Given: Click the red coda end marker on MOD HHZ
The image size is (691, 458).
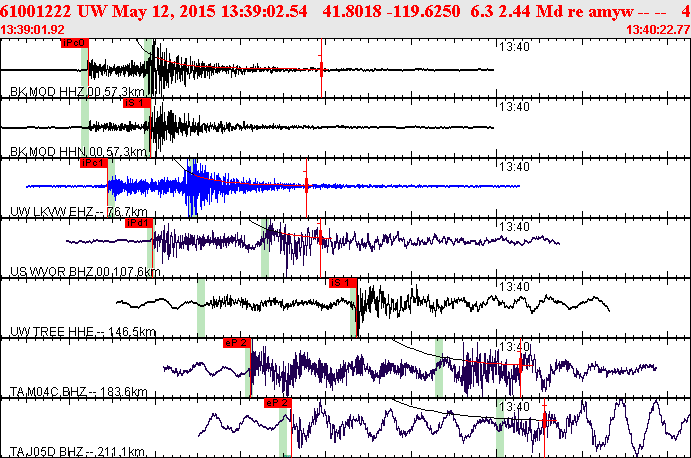Looking at the screenshot, I should (321, 69).
